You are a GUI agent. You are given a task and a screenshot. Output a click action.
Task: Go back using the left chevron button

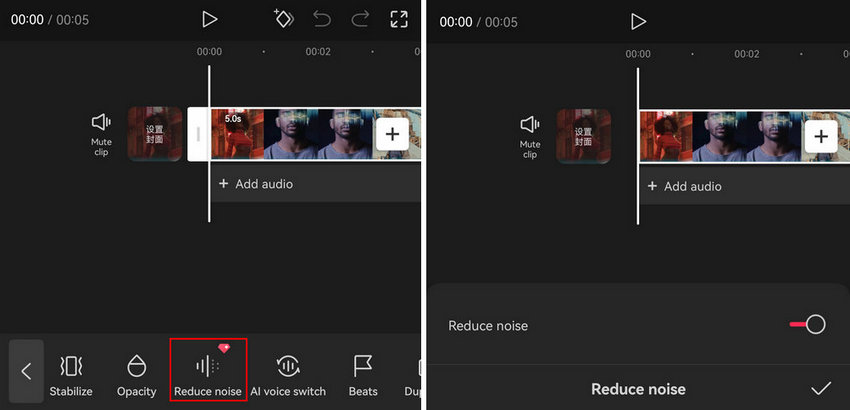click(26, 371)
